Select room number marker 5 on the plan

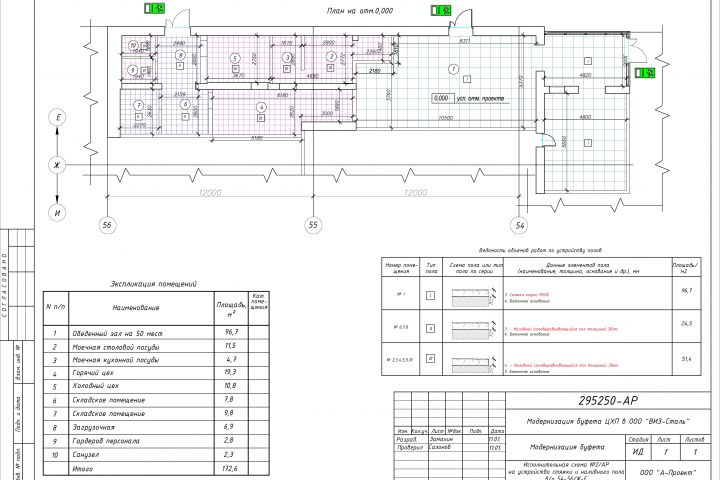click(235, 58)
